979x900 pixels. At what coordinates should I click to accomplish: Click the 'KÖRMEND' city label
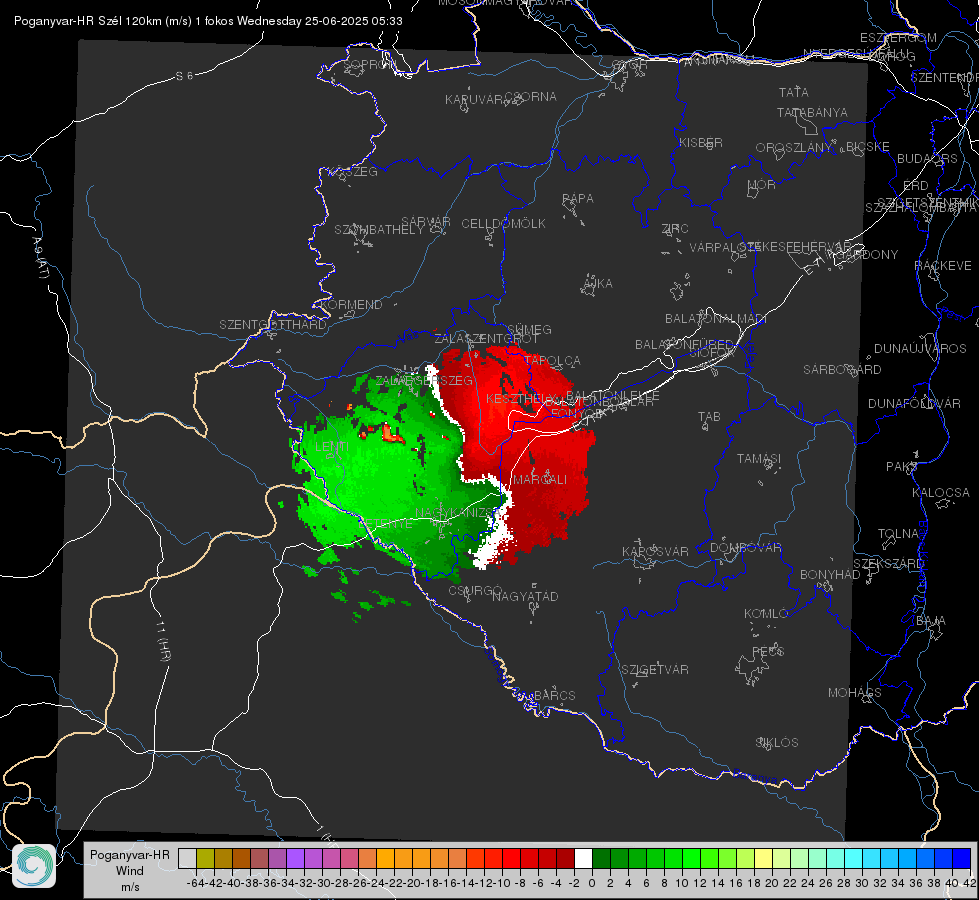(351, 305)
